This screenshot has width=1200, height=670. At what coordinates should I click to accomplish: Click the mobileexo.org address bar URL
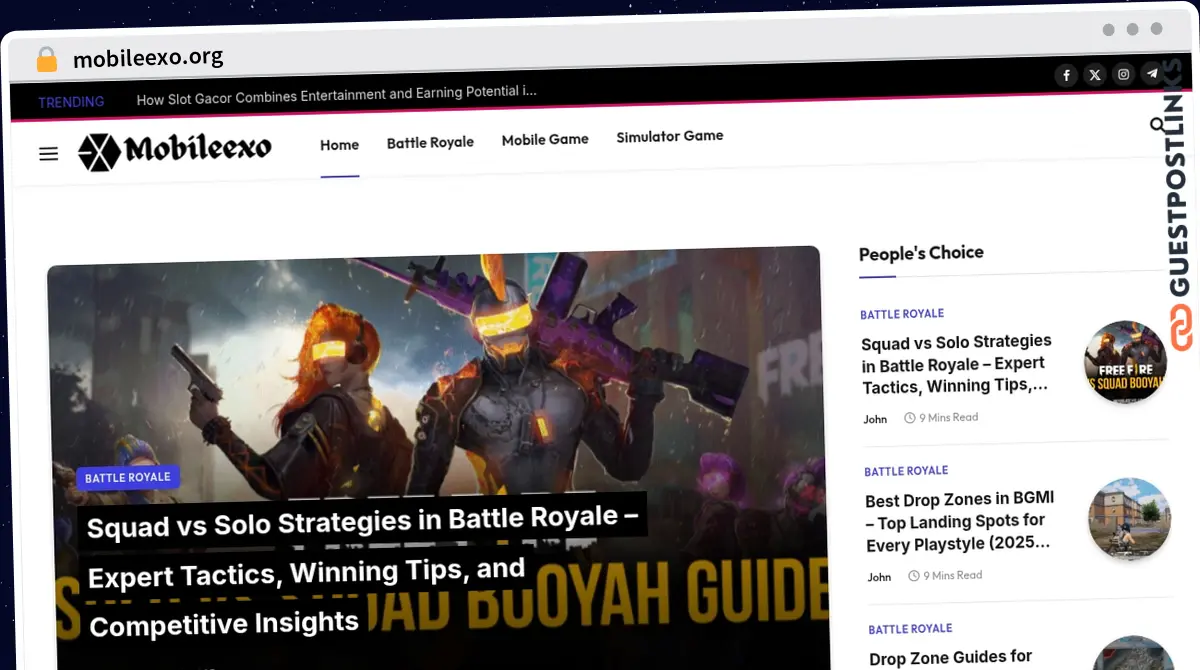(148, 58)
